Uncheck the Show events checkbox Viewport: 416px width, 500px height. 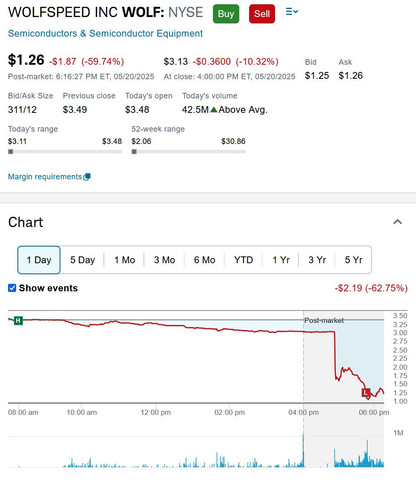tap(12, 288)
